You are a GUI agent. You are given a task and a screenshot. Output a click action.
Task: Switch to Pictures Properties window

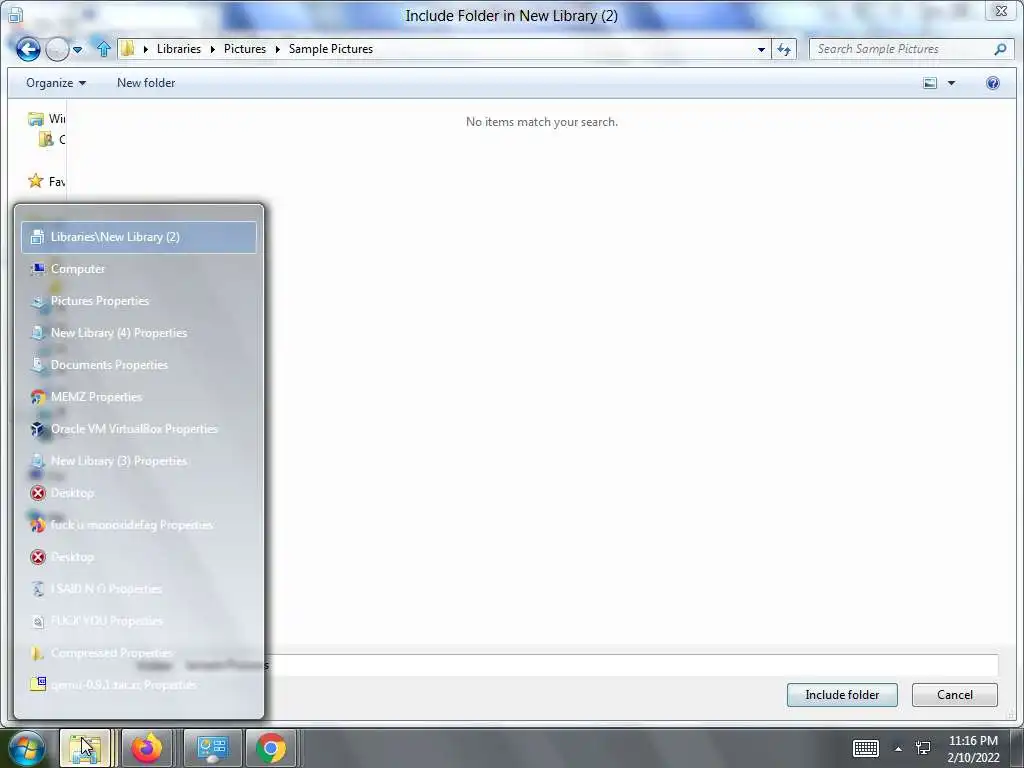click(139, 301)
